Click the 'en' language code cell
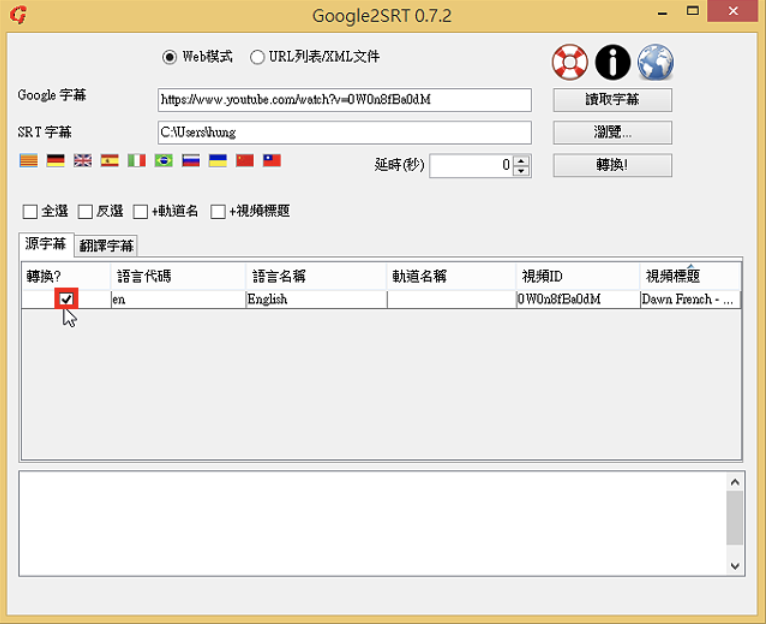The image size is (766, 626). tap(178, 300)
